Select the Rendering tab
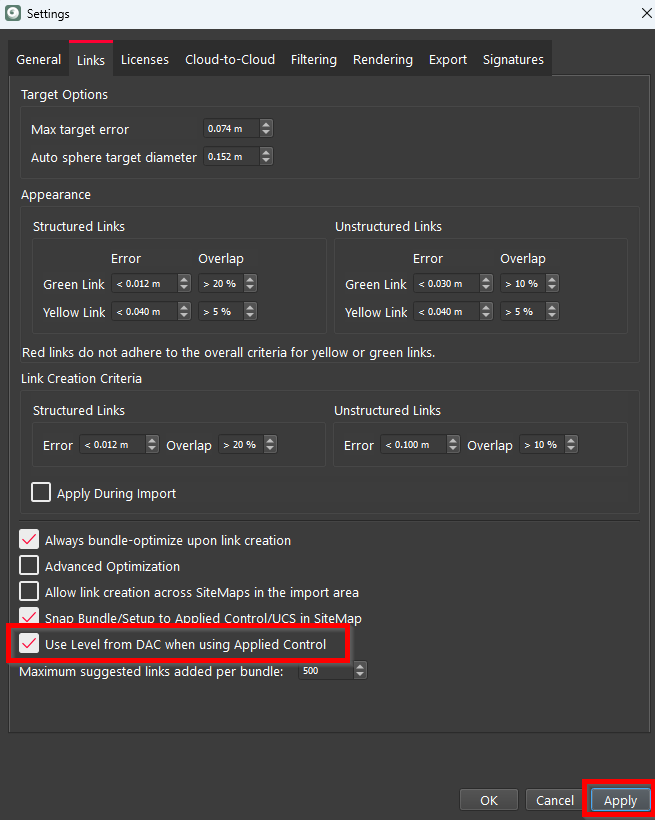 [x=382, y=60]
